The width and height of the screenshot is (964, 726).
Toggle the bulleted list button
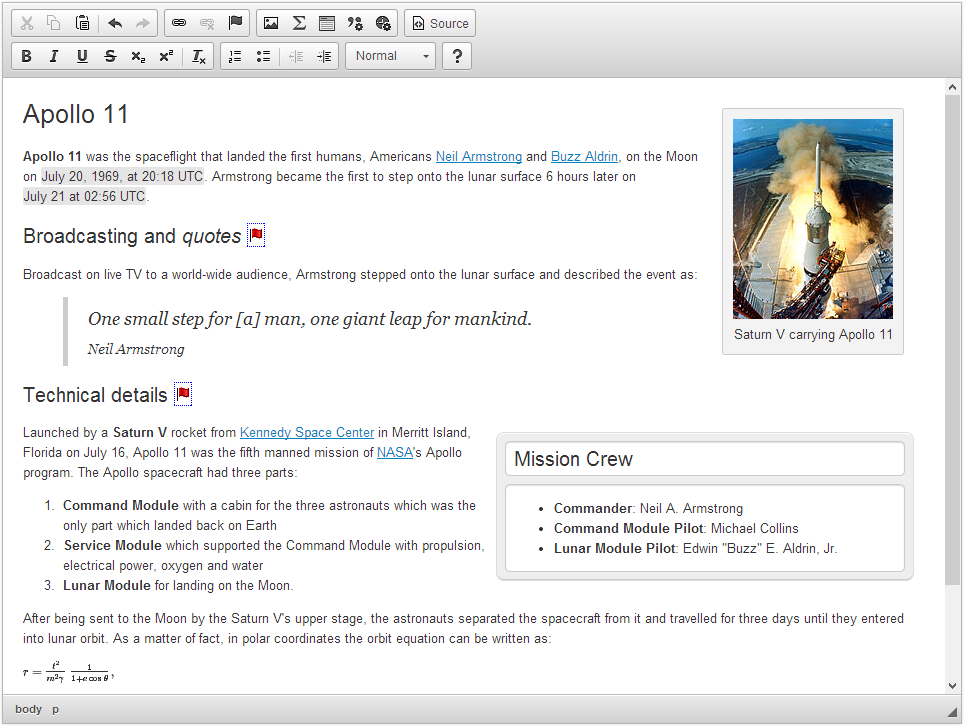click(x=263, y=56)
